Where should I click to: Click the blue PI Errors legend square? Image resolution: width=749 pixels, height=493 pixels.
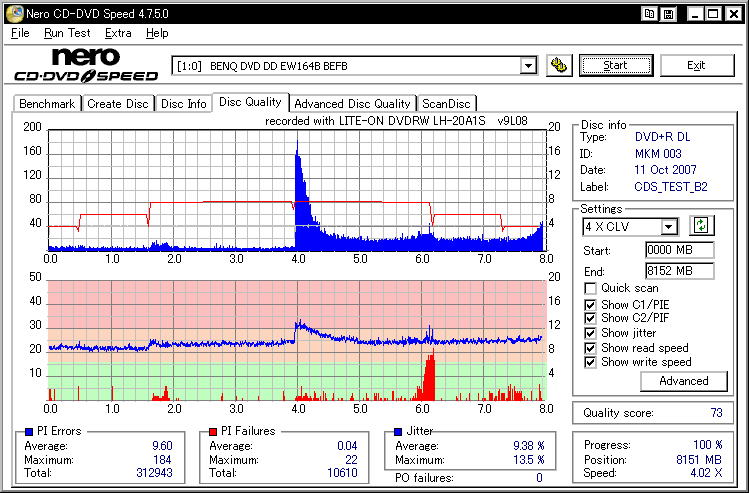pyautogui.click(x=29, y=432)
